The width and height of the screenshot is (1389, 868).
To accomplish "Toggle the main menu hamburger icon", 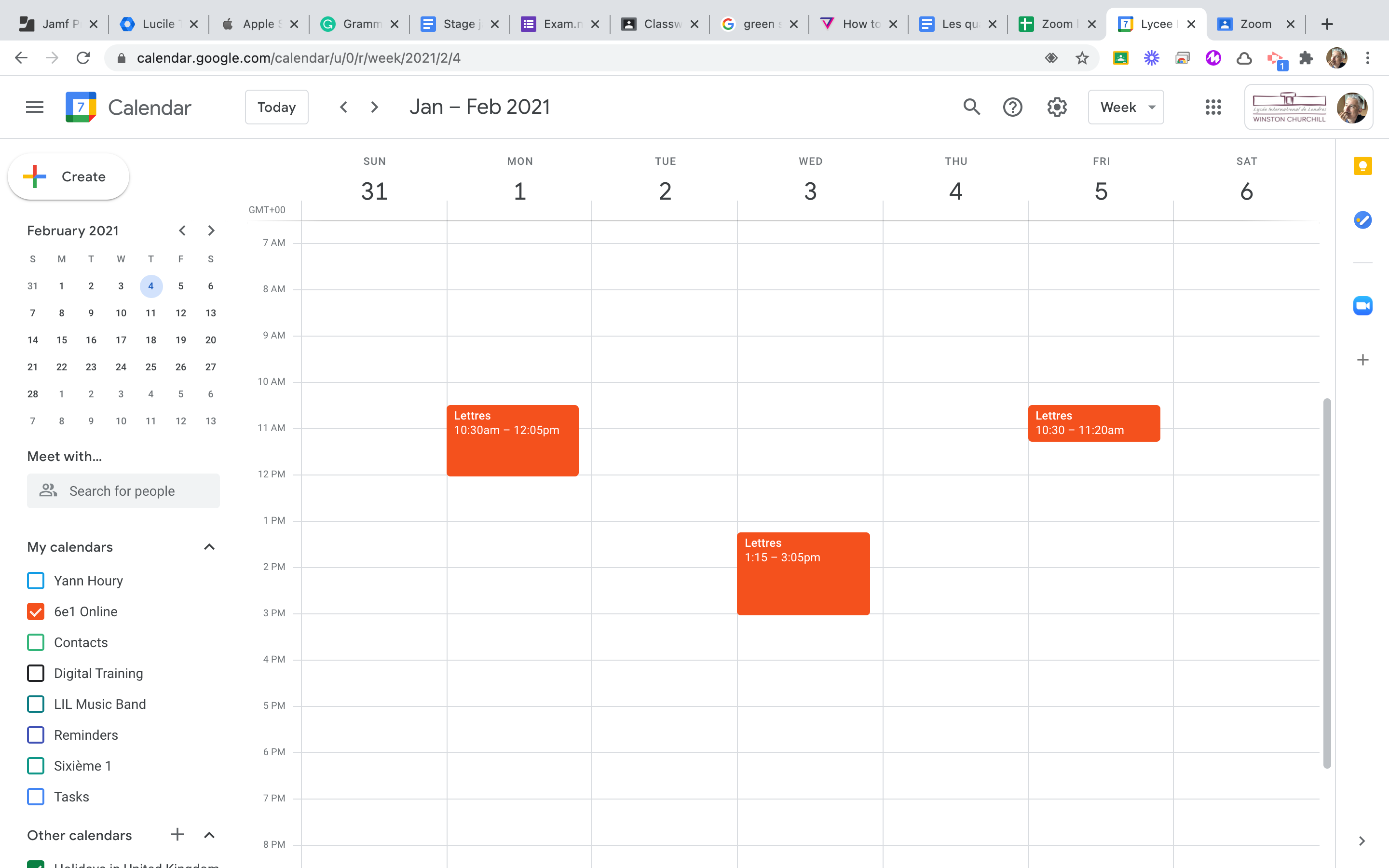I will tap(35, 108).
